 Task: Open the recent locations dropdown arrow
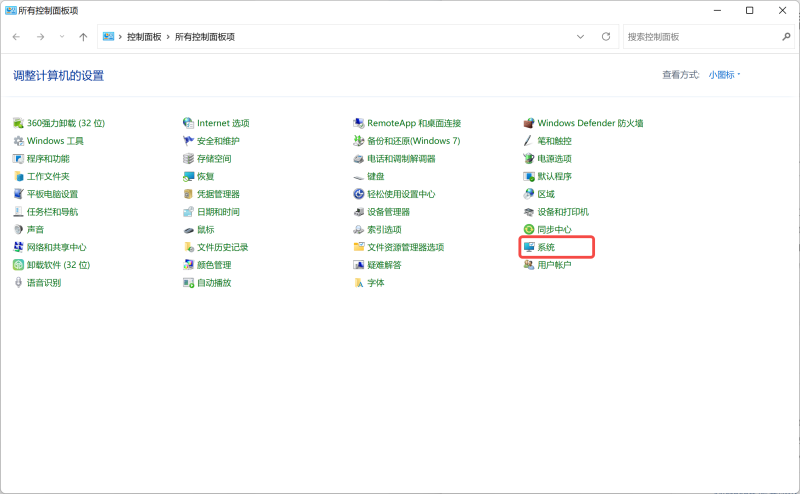(62, 37)
